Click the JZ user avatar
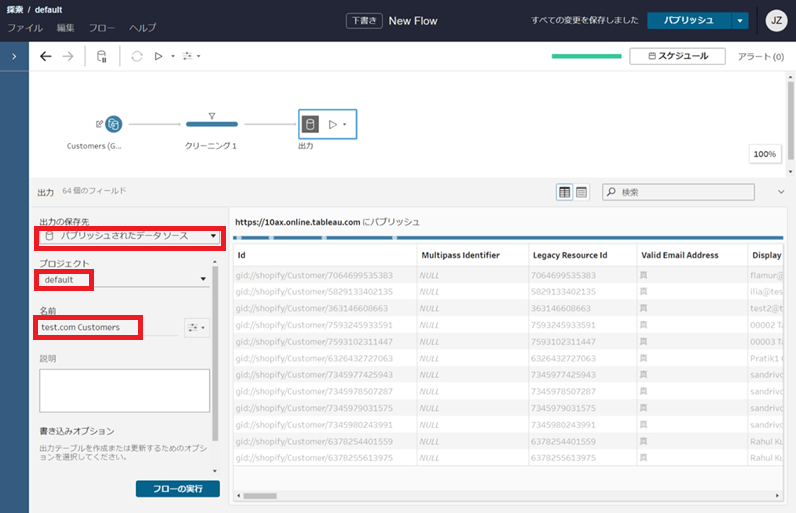The height and width of the screenshot is (513, 796). click(x=776, y=21)
